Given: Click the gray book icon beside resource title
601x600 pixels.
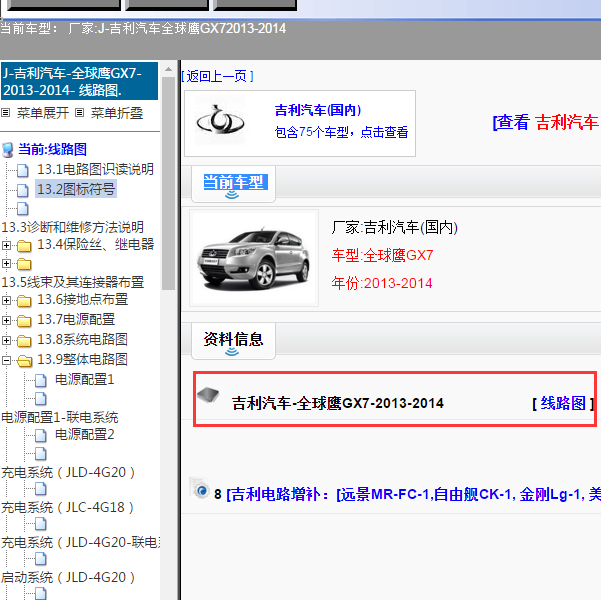Looking at the screenshot, I should point(208,395).
